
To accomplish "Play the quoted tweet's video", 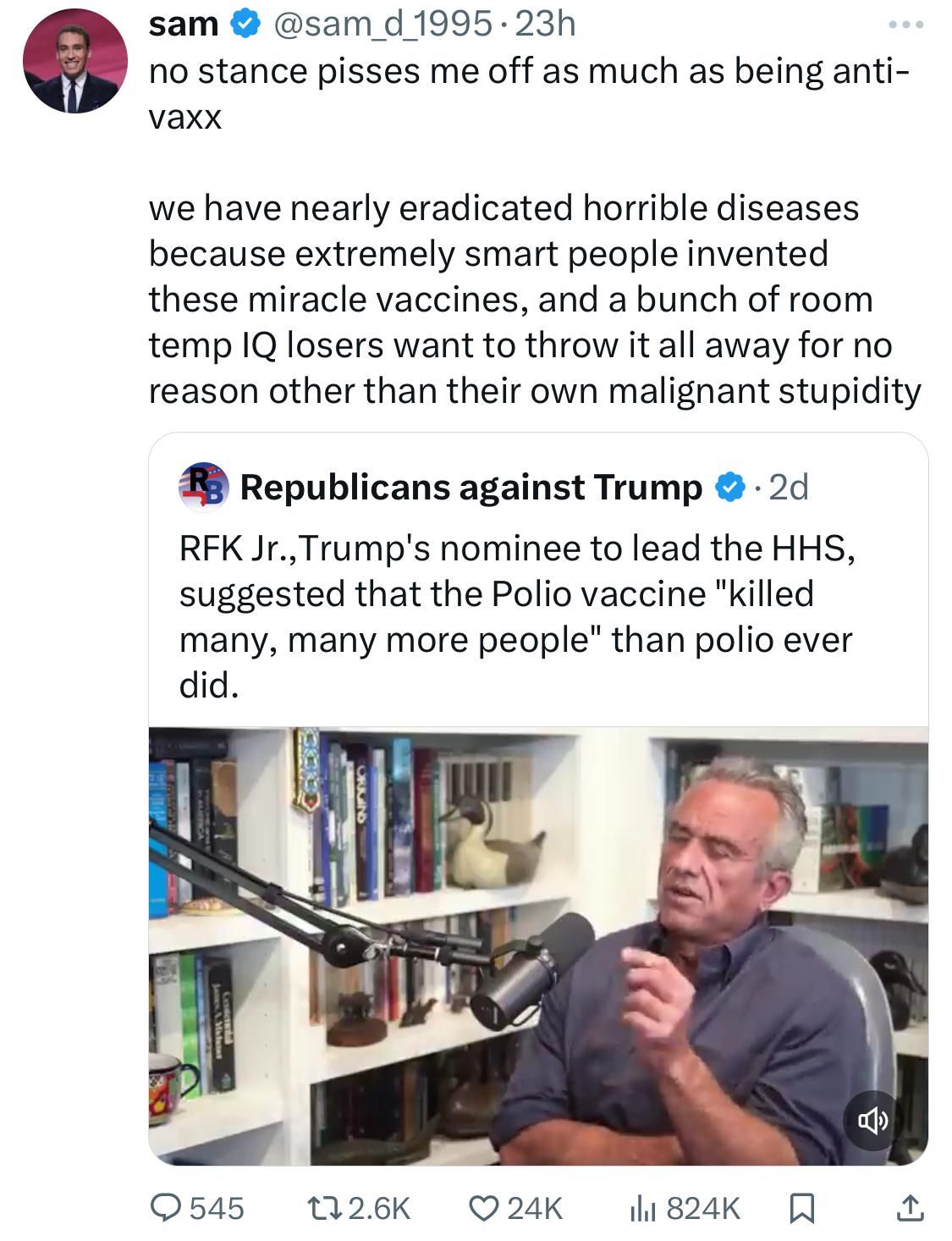I will point(538,945).
